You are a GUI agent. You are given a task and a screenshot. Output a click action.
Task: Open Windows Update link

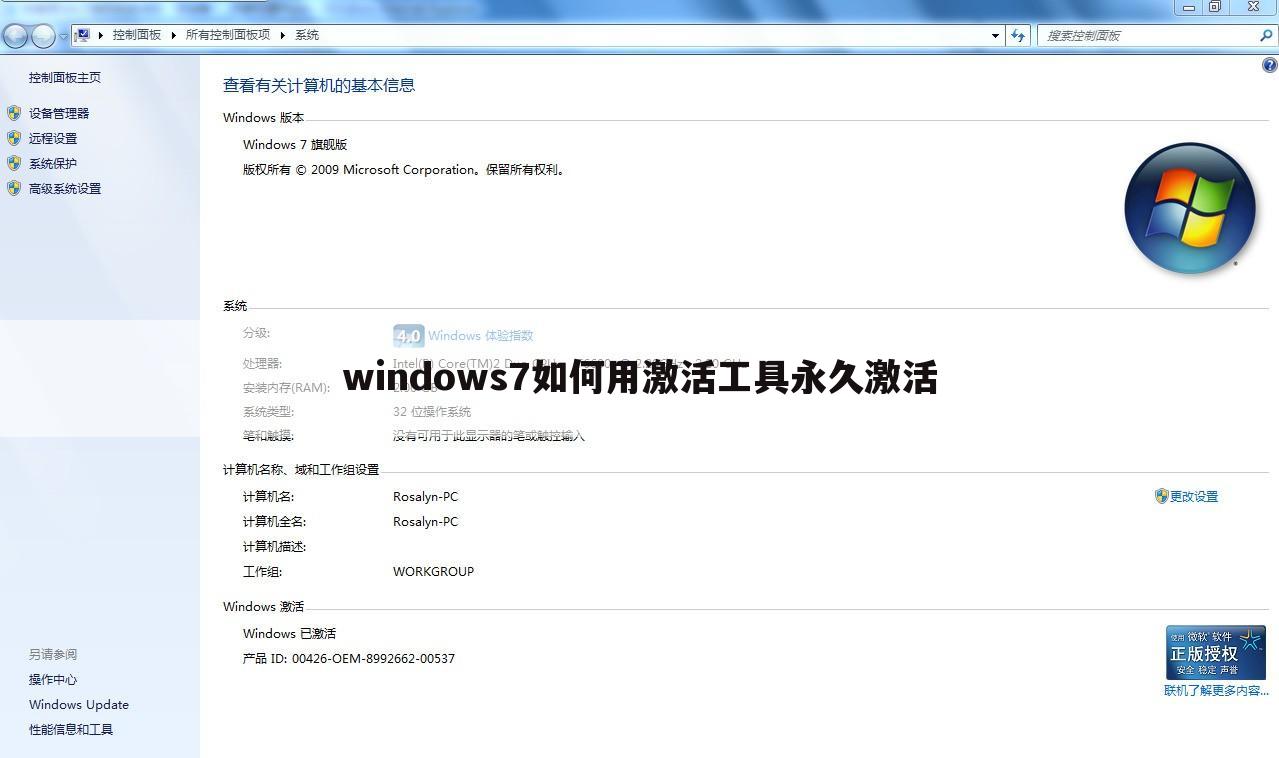(79, 704)
